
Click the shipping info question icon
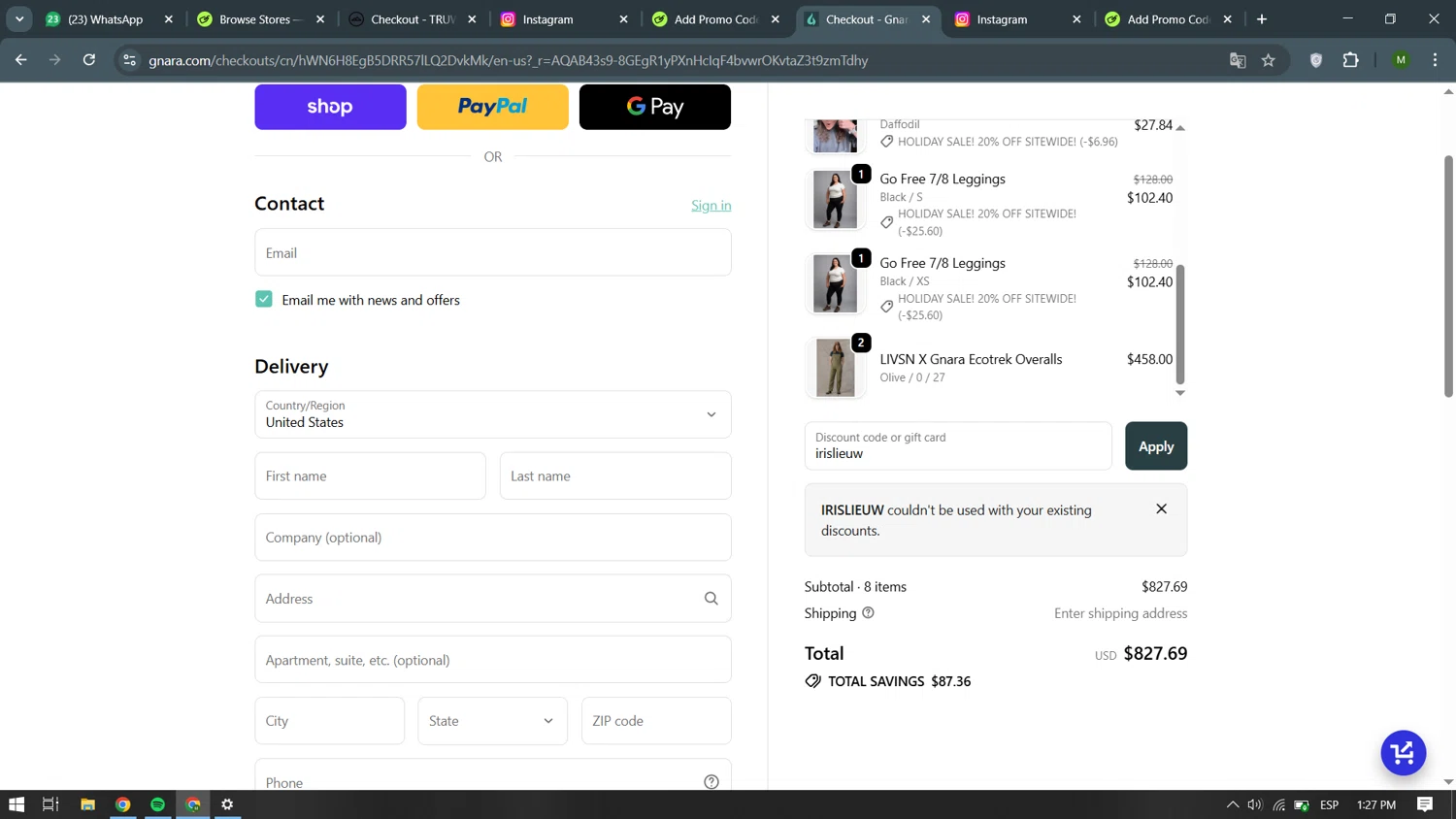tap(868, 613)
